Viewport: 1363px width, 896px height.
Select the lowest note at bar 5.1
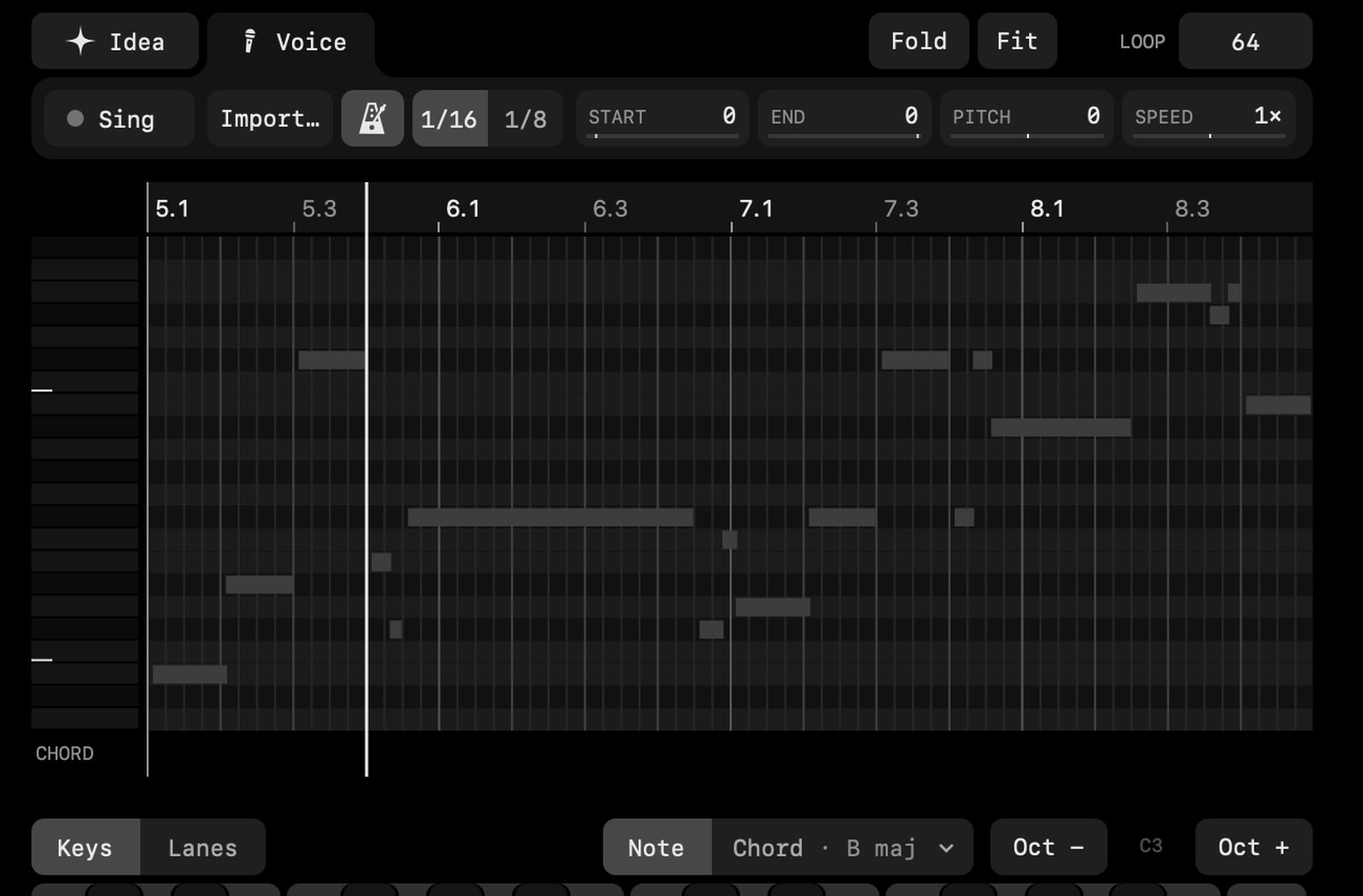tap(190, 675)
